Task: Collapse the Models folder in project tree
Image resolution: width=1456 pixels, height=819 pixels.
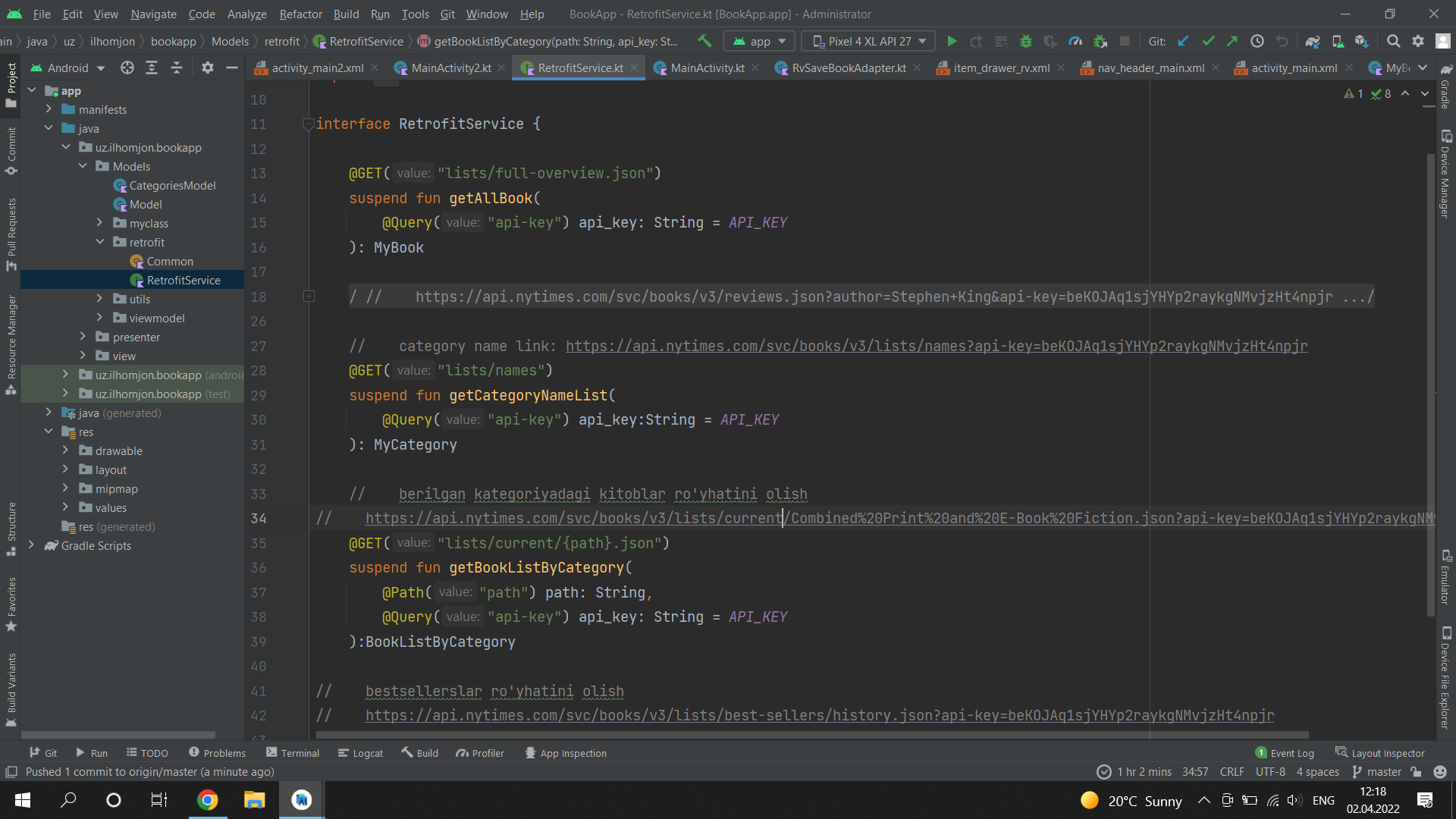Action: tap(83, 166)
